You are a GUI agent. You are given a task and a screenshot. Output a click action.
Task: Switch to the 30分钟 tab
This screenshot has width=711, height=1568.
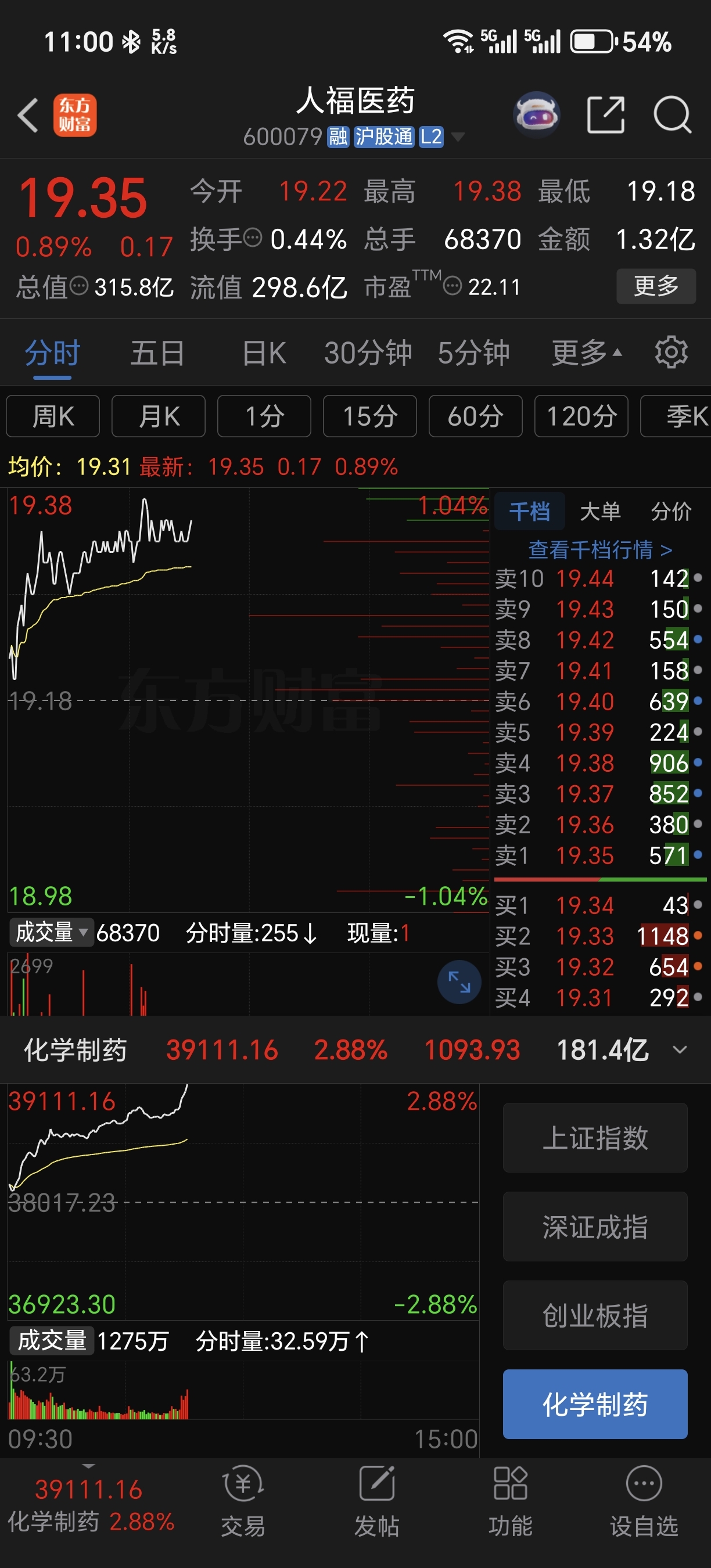pos(368,353)
